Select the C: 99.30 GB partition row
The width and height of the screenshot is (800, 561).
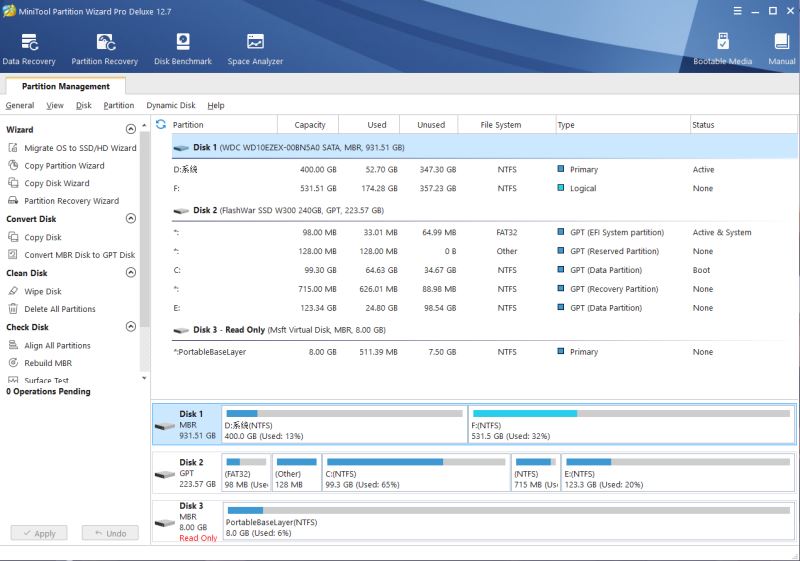(x=484, y=270)
